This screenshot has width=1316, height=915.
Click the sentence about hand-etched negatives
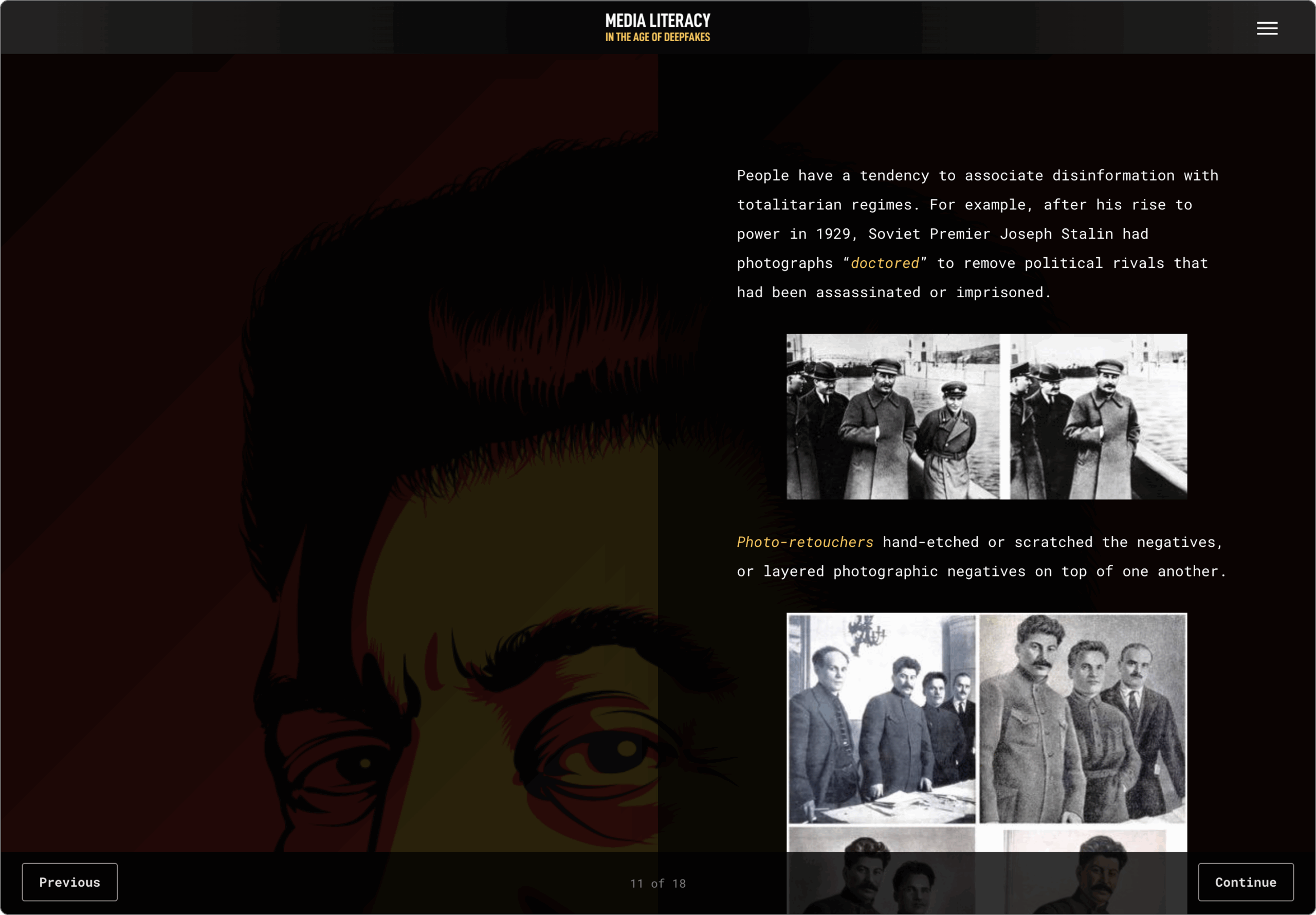point(980,557)
